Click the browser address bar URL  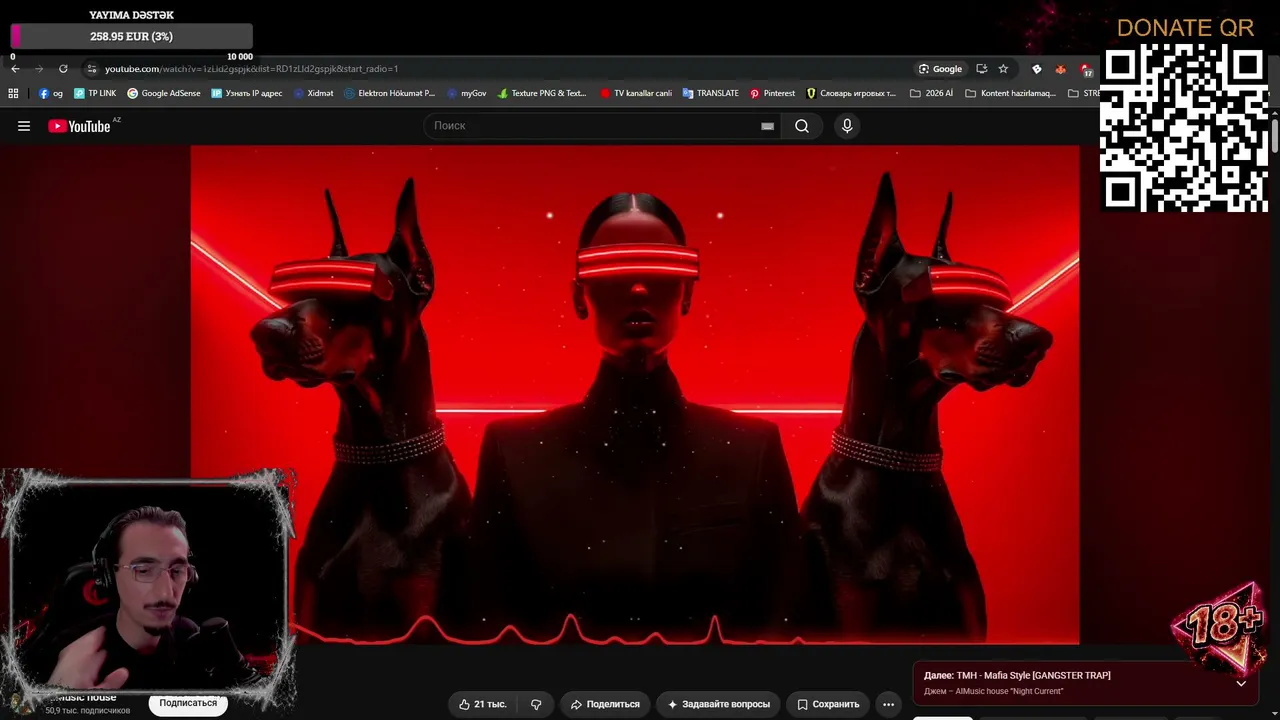pyautogui.click(x=251, y=69)
